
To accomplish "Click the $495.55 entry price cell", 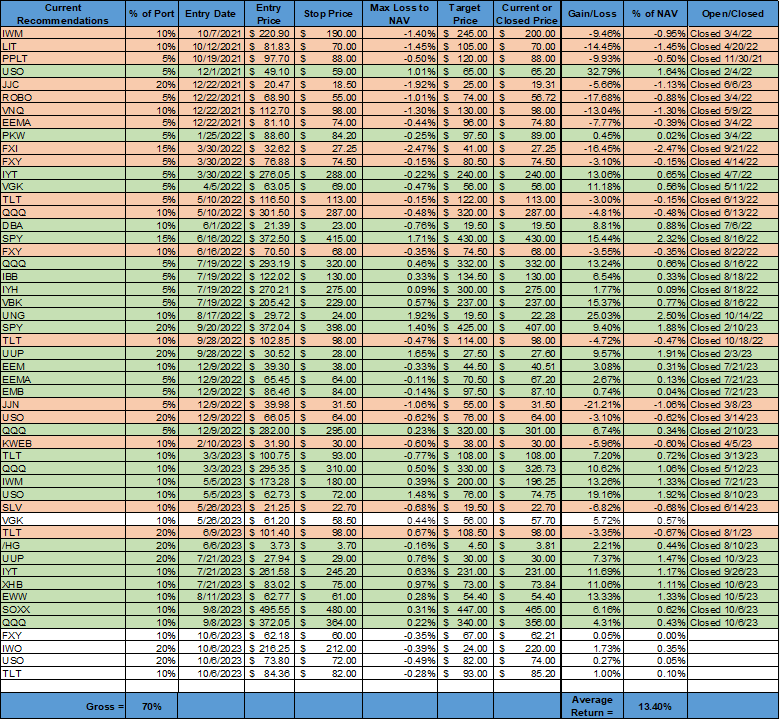I will [269, 610].
